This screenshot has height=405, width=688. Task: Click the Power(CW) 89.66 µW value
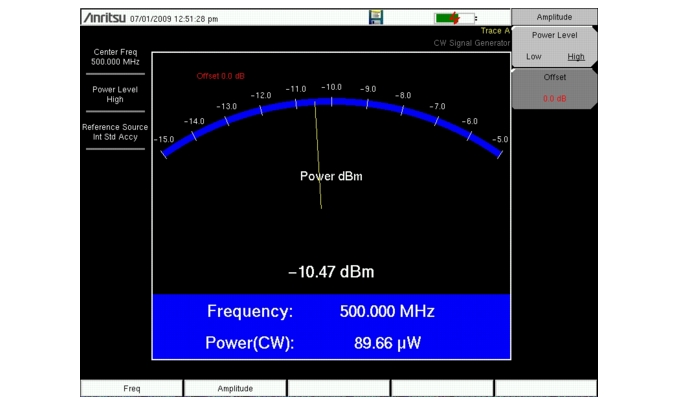[x=387, y=343]
